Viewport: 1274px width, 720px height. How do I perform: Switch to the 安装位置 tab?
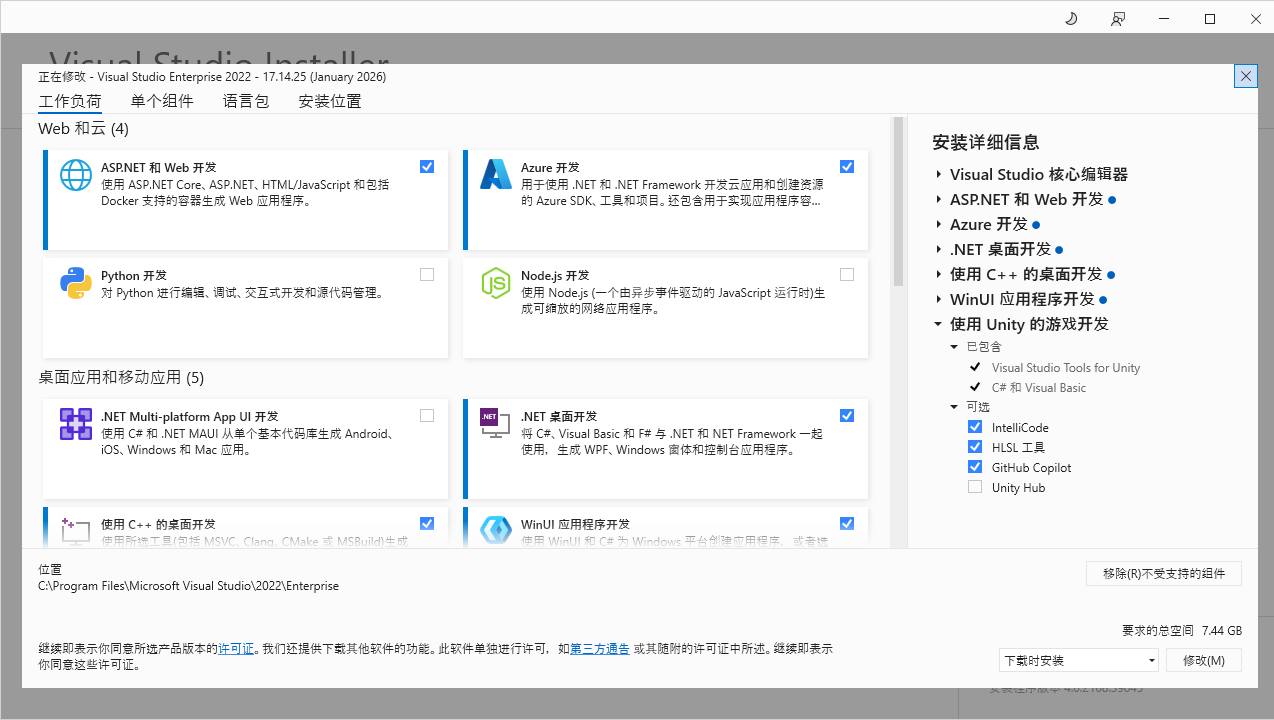[330, 101]
